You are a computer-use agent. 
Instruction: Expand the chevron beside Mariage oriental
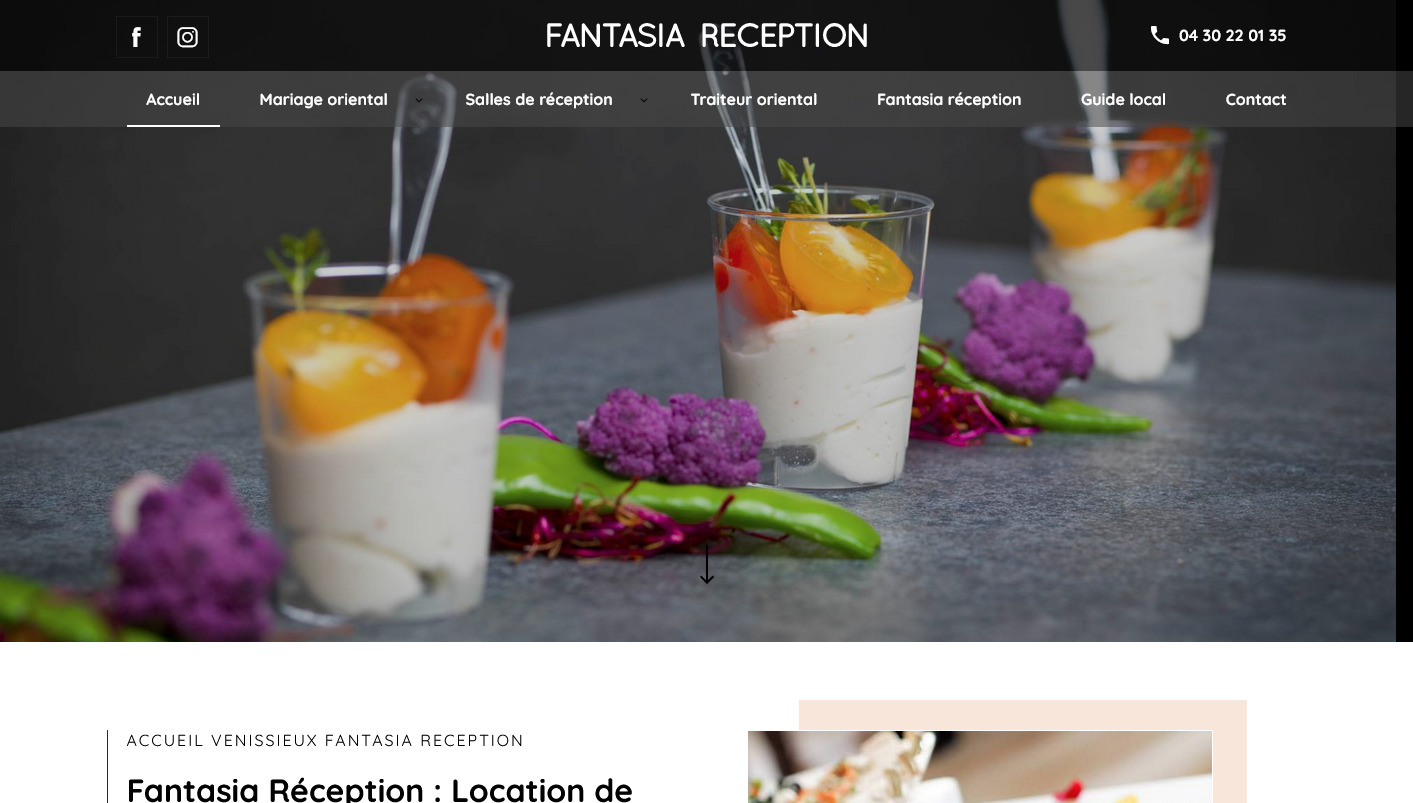click(419, 100)
